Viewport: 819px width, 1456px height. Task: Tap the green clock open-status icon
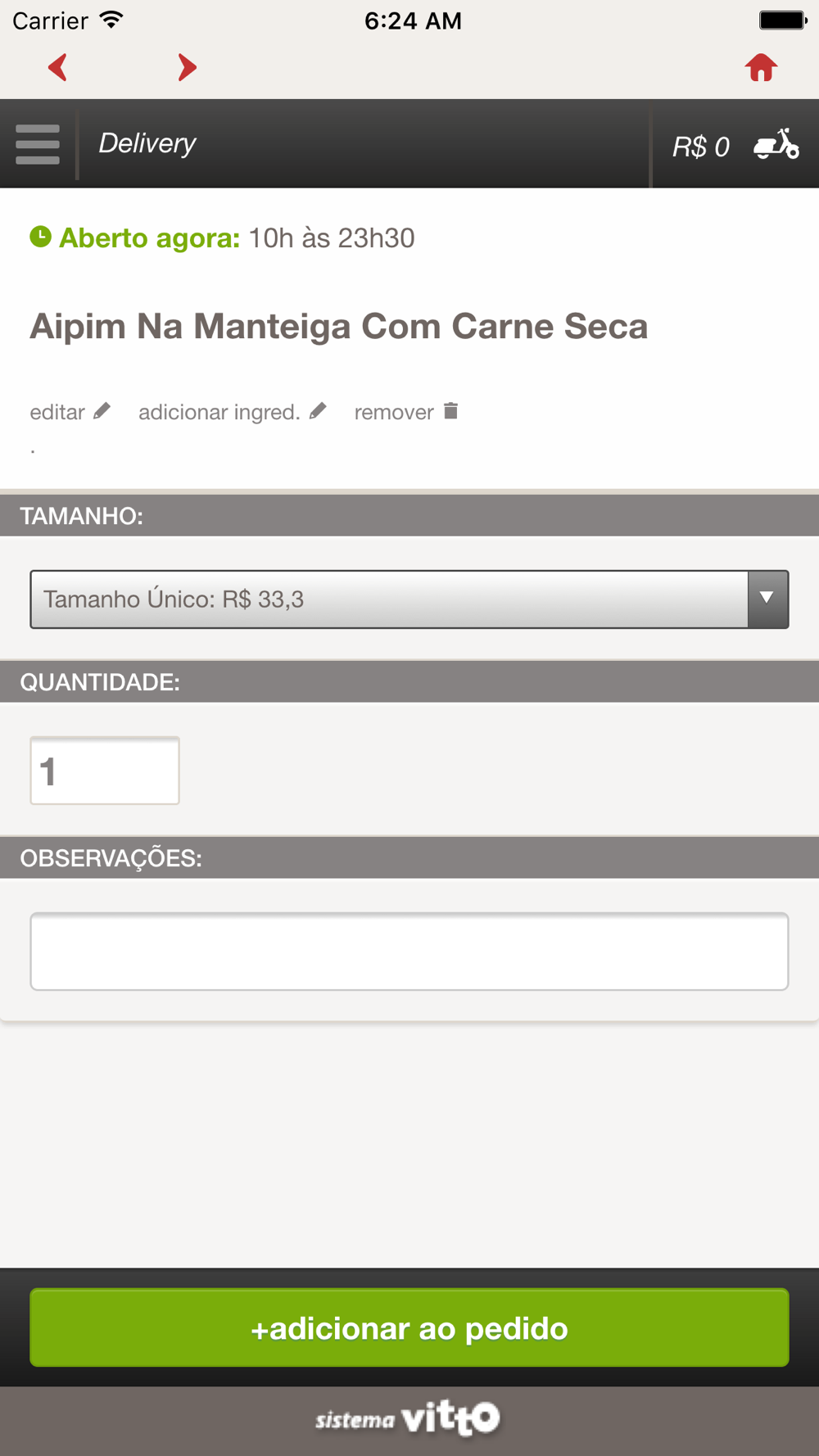point(40,237)
